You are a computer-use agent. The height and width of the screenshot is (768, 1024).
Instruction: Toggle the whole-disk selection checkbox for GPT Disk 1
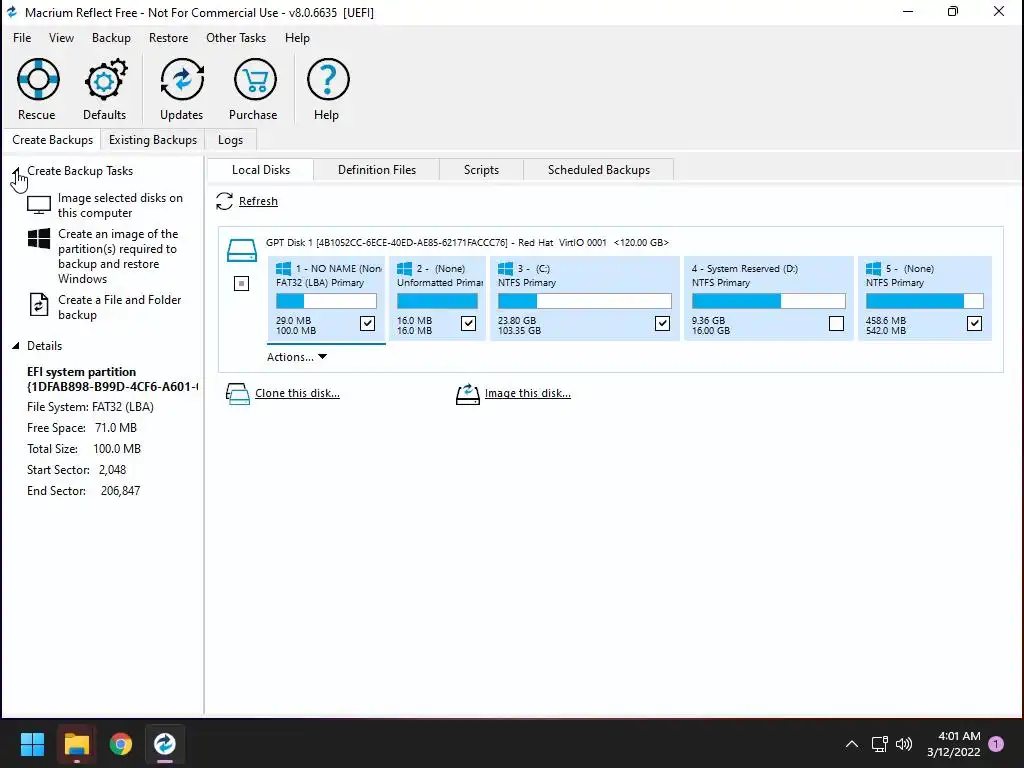point(242,283)
